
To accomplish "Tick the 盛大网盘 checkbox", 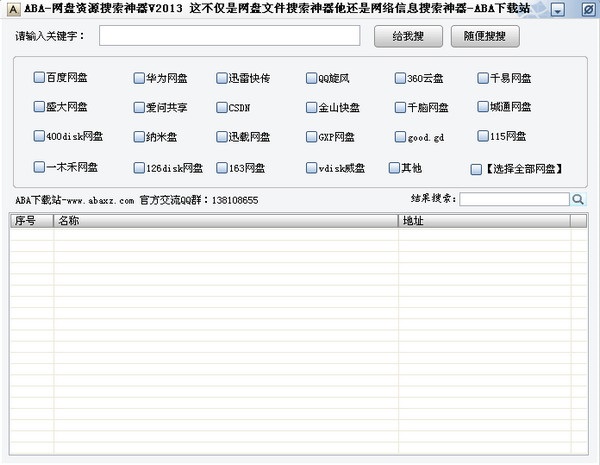I will (39, 106).
